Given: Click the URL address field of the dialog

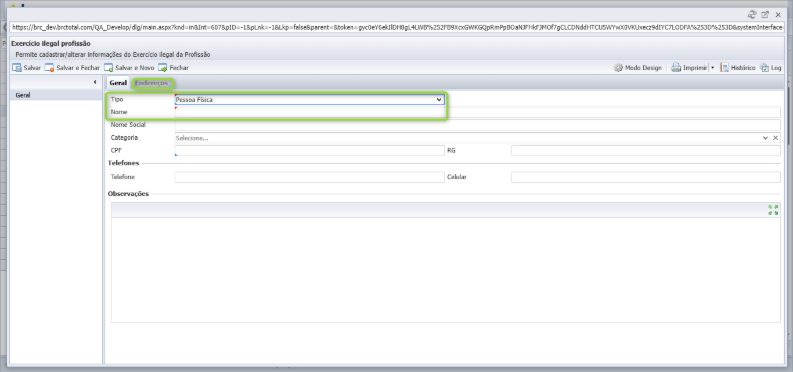Looking at the screenshot, I should click(x=398, y=28).
